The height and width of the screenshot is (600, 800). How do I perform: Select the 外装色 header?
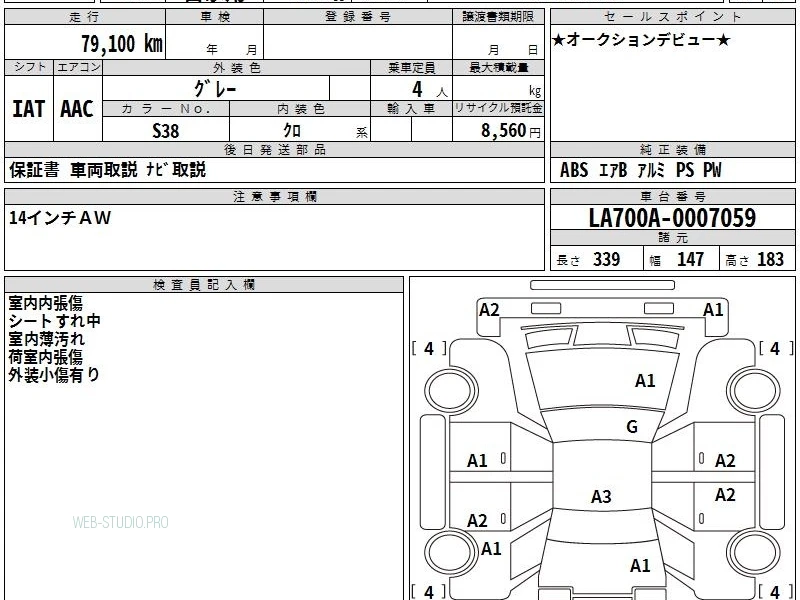click(x=237, y=67)
